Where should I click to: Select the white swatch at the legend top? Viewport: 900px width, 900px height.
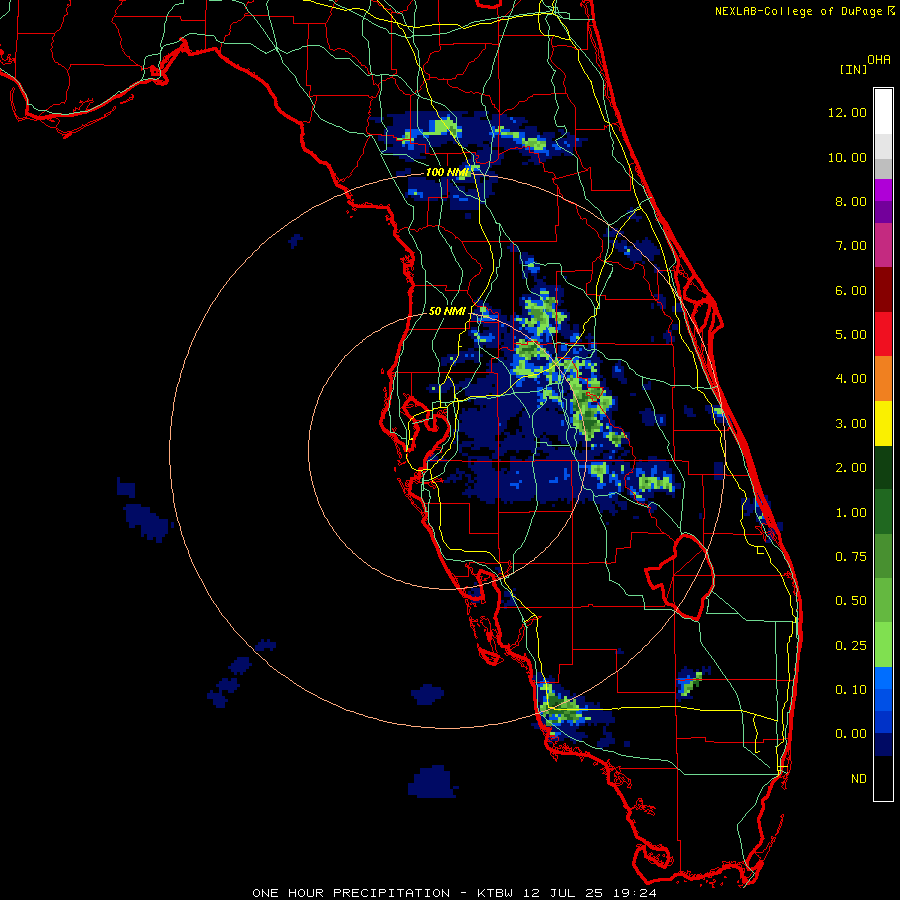[883, 112]
